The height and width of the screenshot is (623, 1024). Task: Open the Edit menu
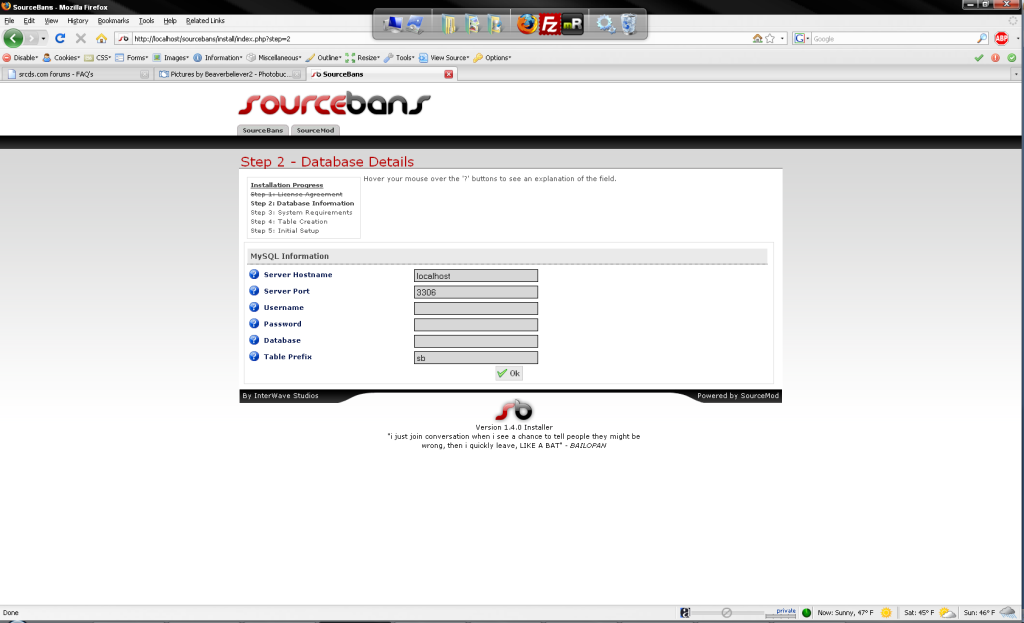point(29,20)
